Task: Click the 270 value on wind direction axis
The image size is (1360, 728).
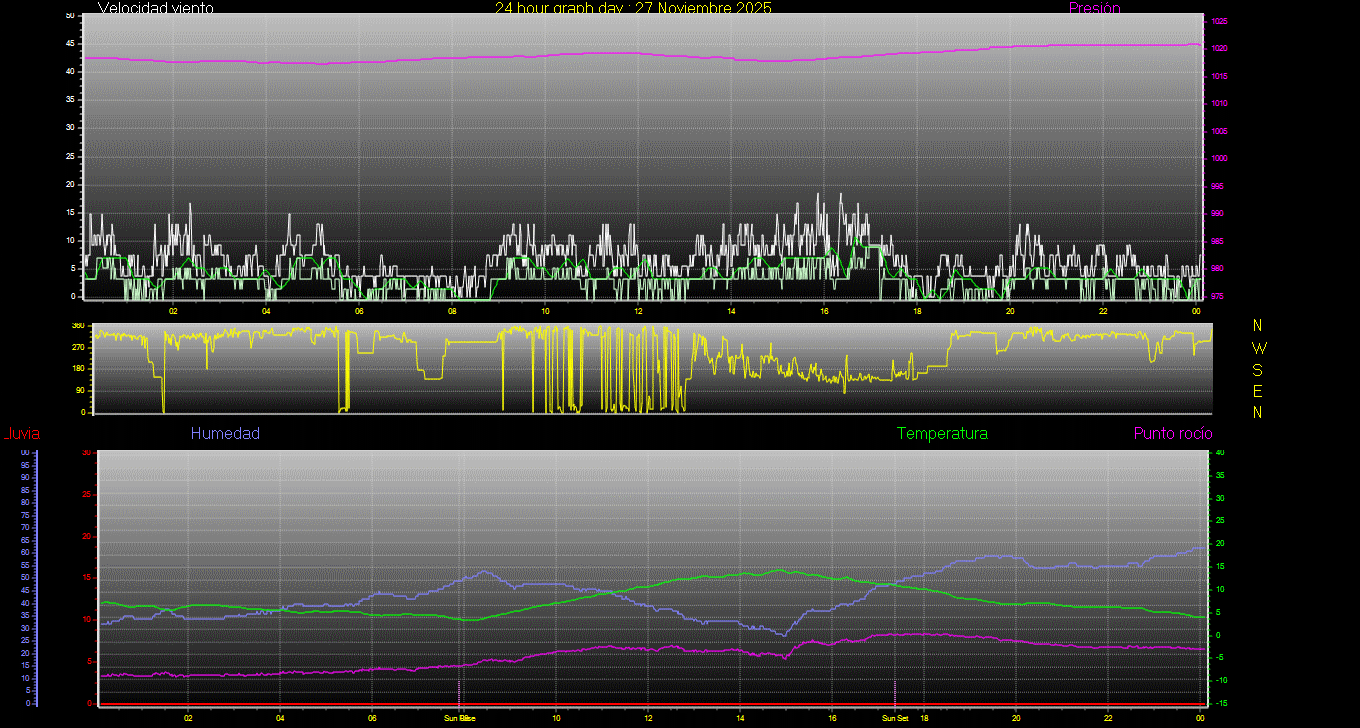Action: coord(78,347)
